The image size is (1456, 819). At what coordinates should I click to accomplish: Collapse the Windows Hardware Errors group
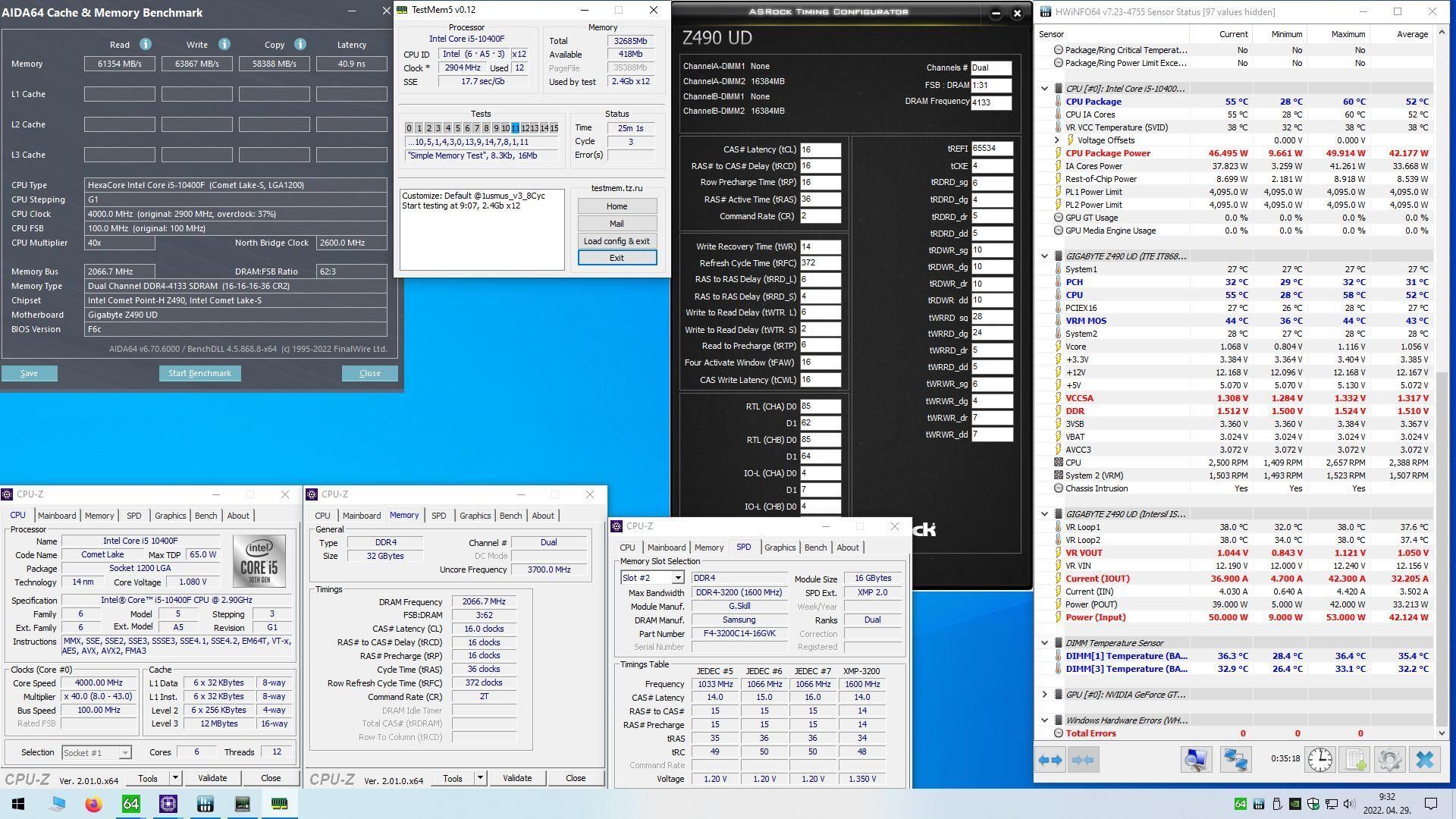tap(1045, 720)
